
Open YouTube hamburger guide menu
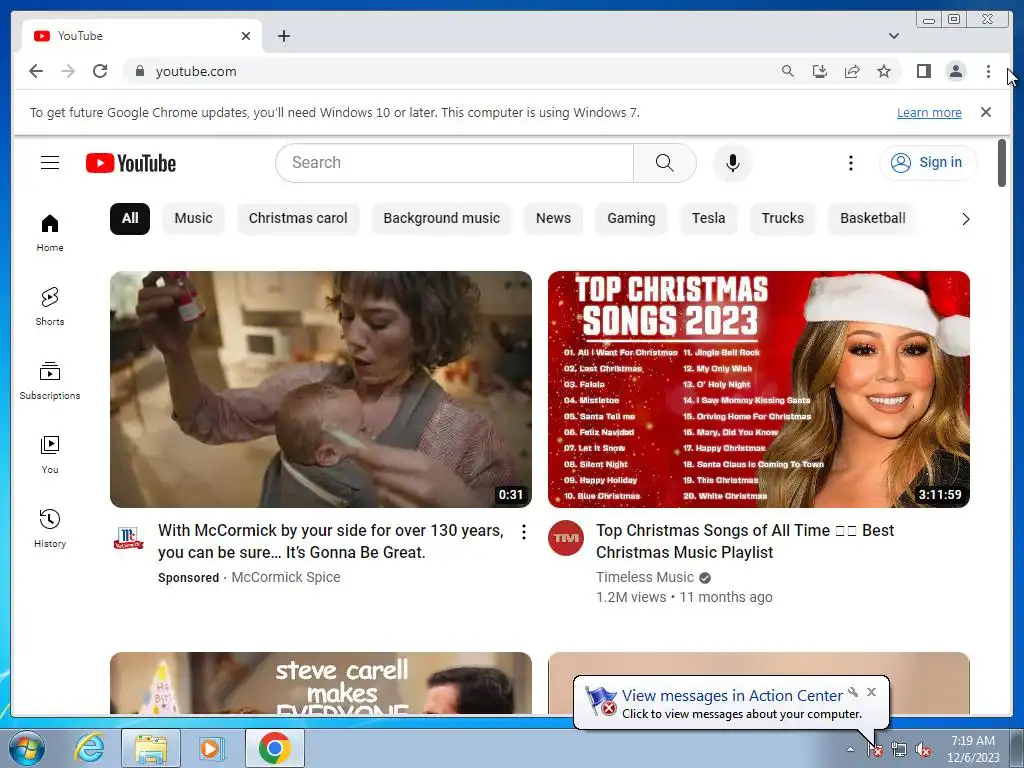tap(50, 163)
